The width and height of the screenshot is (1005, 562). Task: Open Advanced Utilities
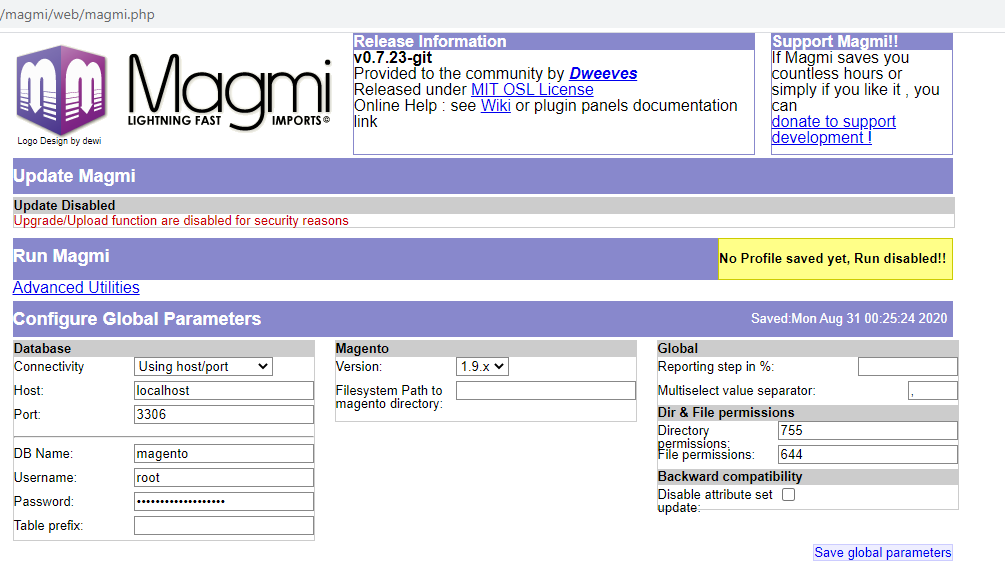[76, 288]
